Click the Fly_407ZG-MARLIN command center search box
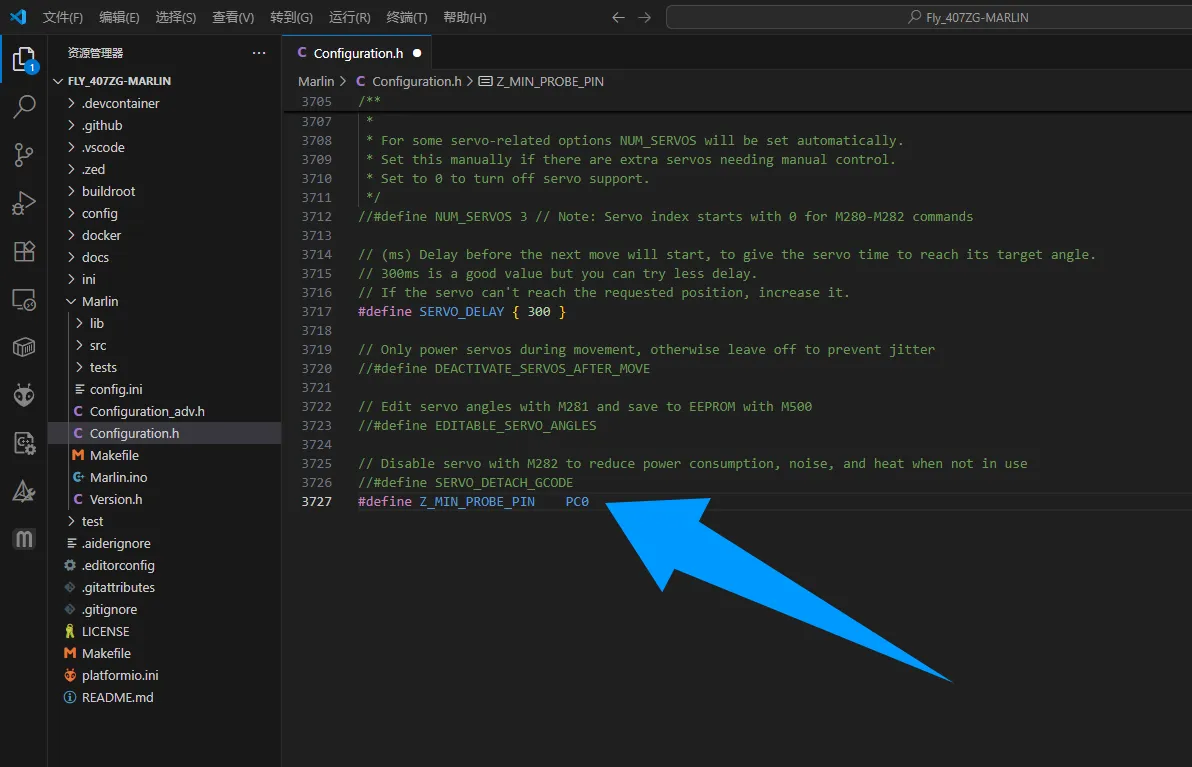 [x=927, y=17]
